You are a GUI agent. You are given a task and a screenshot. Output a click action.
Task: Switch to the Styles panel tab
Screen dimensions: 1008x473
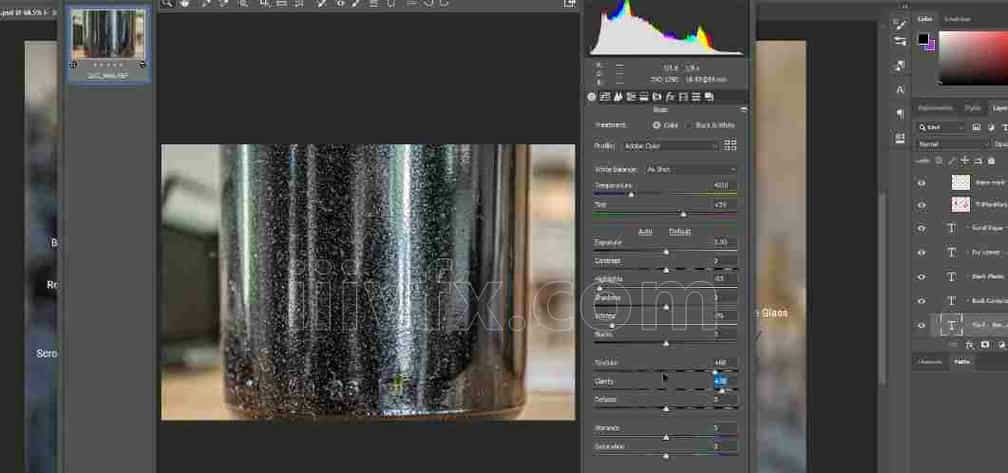pyautogui.click(x=973, y=108)
